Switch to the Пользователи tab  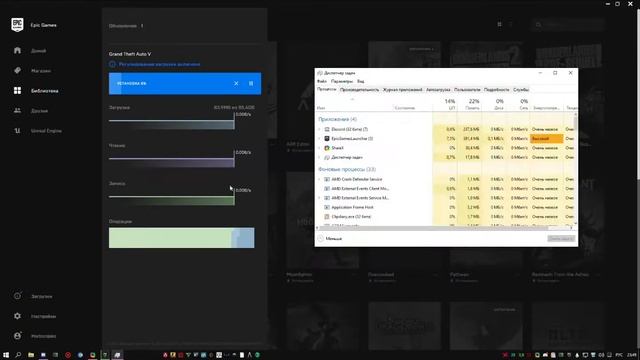[x=467, y=90]
